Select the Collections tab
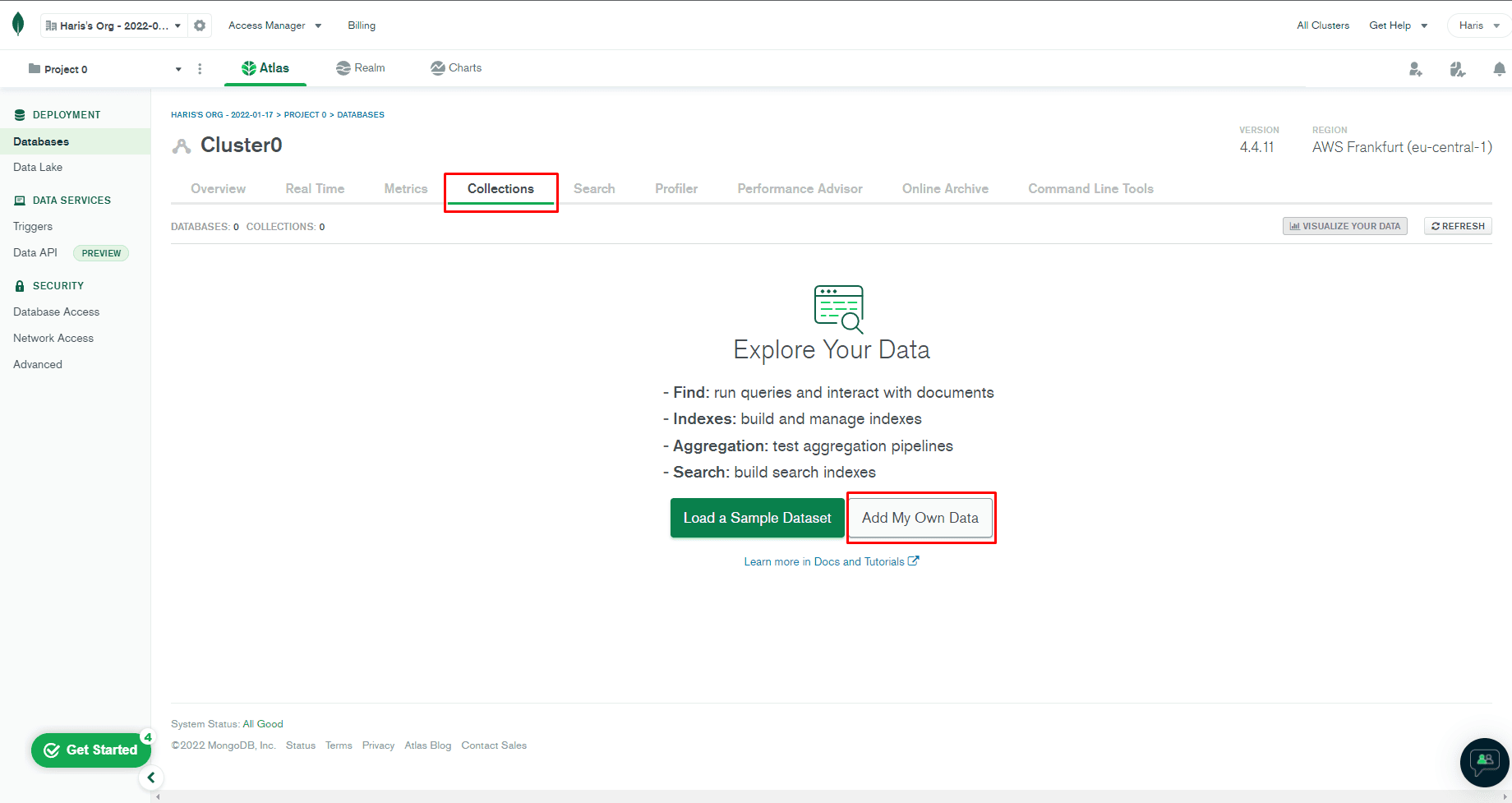The image size is (1512, 803). pos(500,189)
